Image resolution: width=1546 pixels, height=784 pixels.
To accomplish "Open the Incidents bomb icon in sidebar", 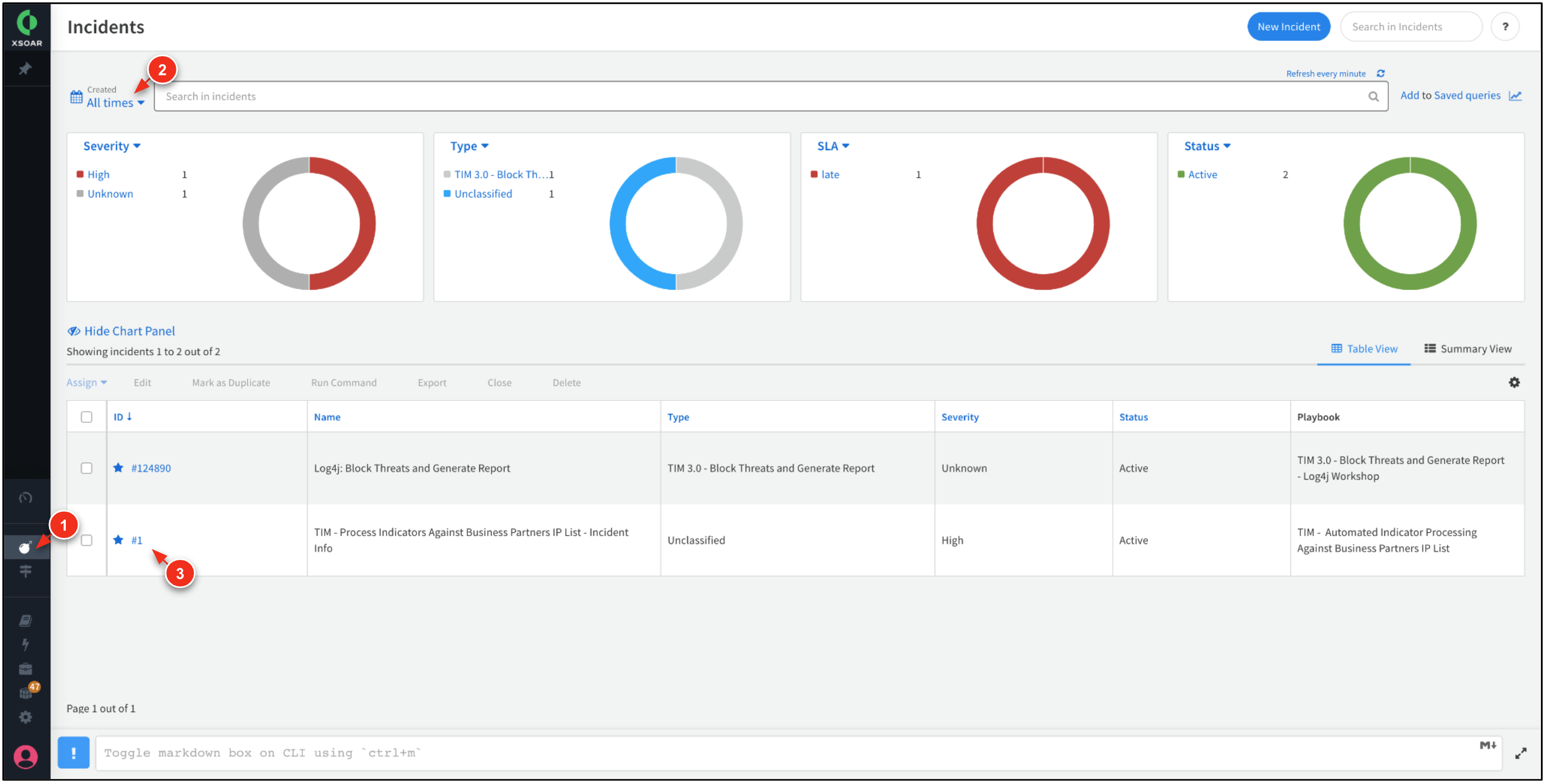I will point(25,547).
